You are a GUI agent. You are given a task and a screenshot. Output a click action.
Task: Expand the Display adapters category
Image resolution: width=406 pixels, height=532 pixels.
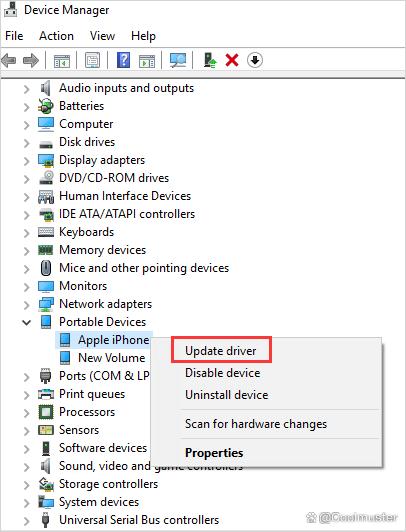[x=26, y=160]
